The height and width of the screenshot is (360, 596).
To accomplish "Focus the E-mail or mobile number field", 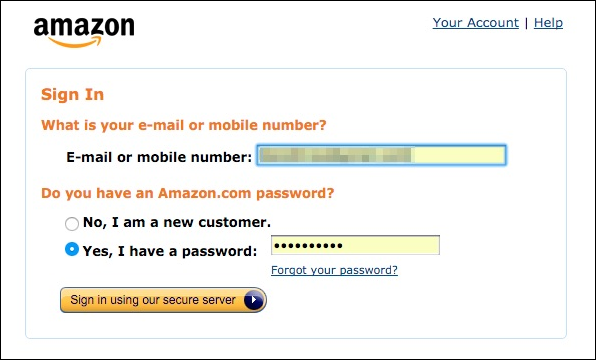I will tap(381, 155).
